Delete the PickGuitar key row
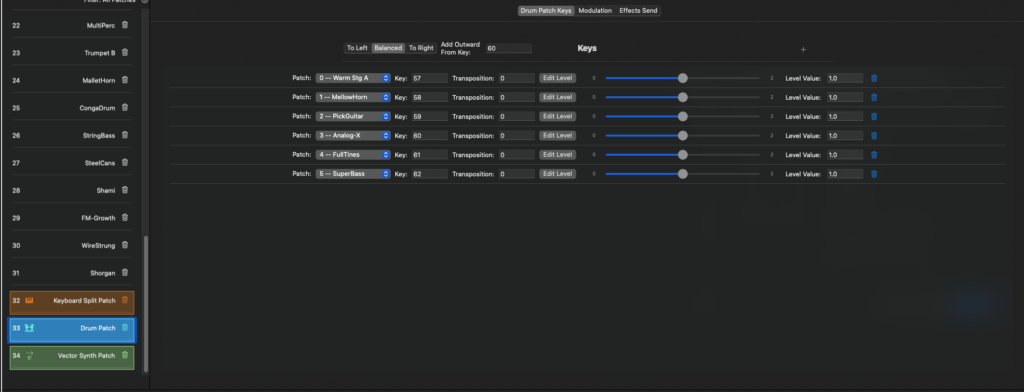 (x=874, y=116)
